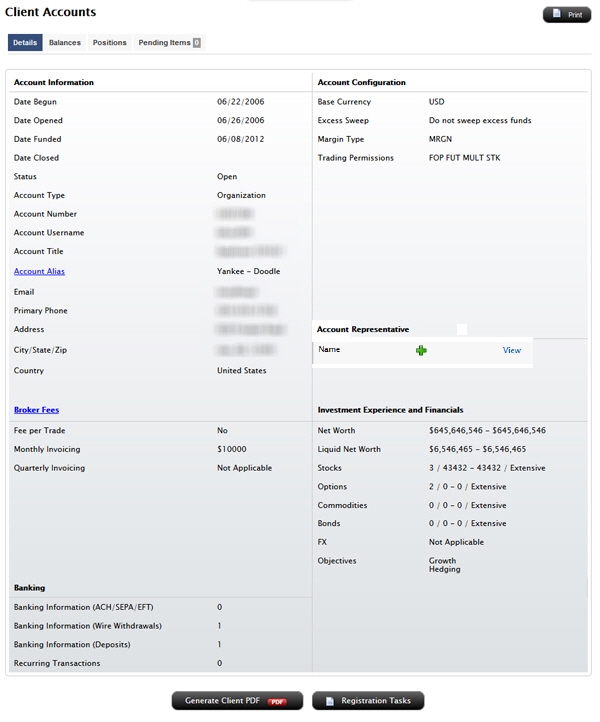The image size is (600, 722).
Task: Click the Investment Experience and Financials header
Action: coord(390,410)
